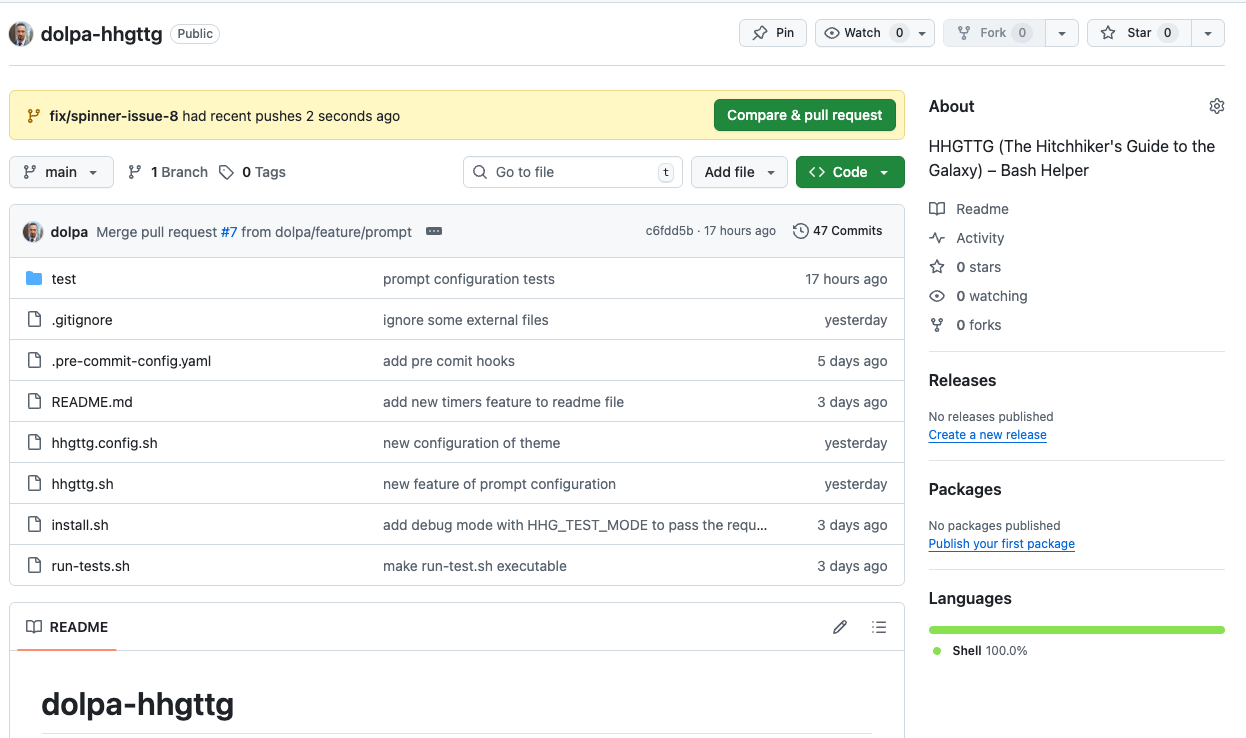The width and height of the screenshot is (1246, 738).
Task: Click the dolpa avatar in the commit row
Action: 33,231
